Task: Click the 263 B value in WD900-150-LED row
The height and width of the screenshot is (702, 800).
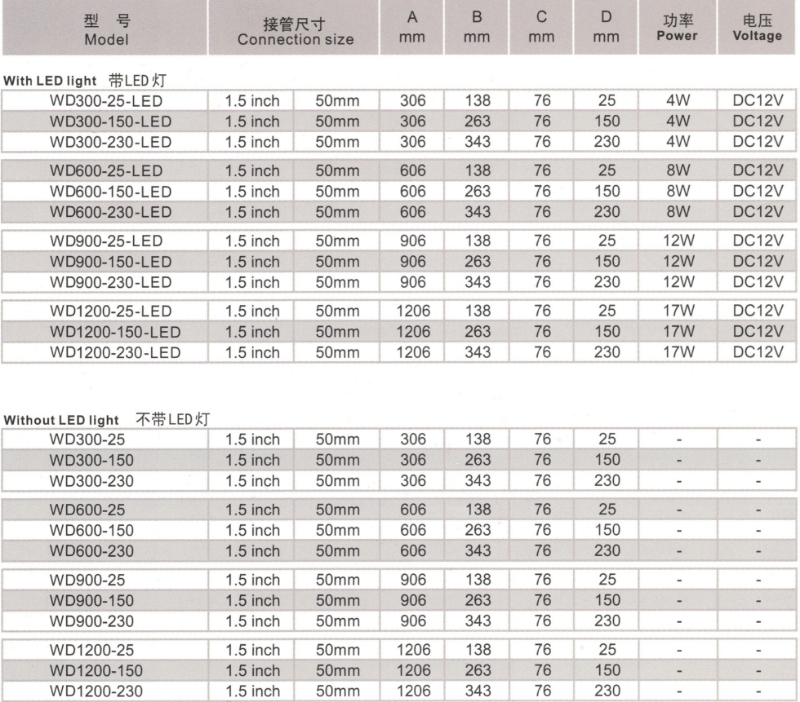Action: [x=478, y=261]
